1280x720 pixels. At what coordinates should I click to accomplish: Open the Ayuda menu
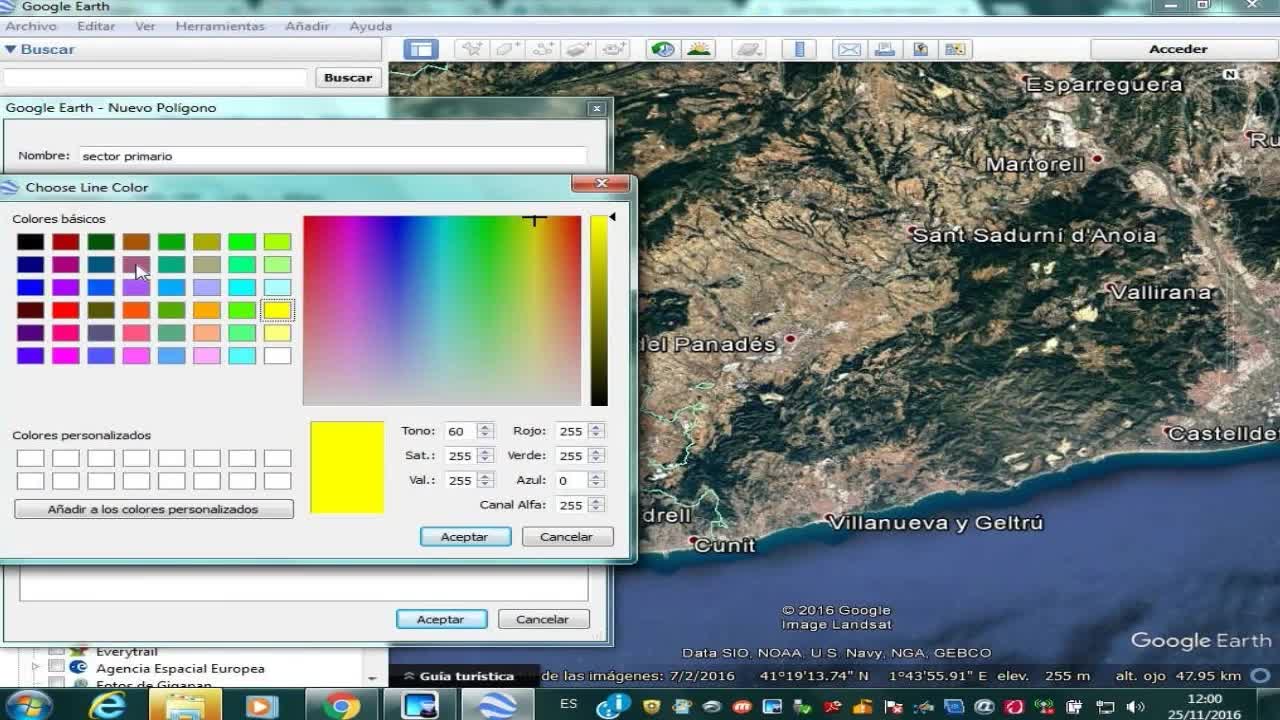click(370, 26)
